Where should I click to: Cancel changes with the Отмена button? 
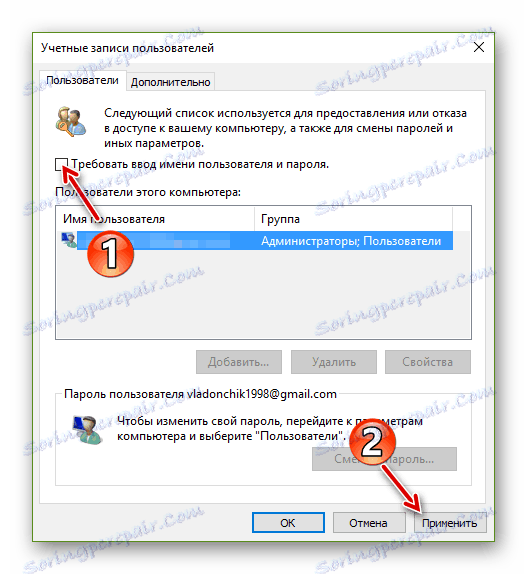[x=369, y=523]
